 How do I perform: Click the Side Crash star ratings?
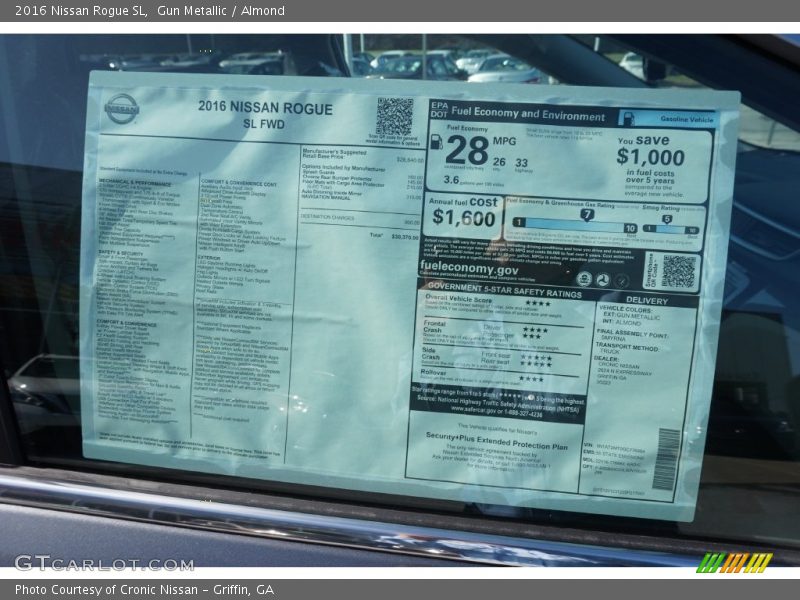[536, 361]
